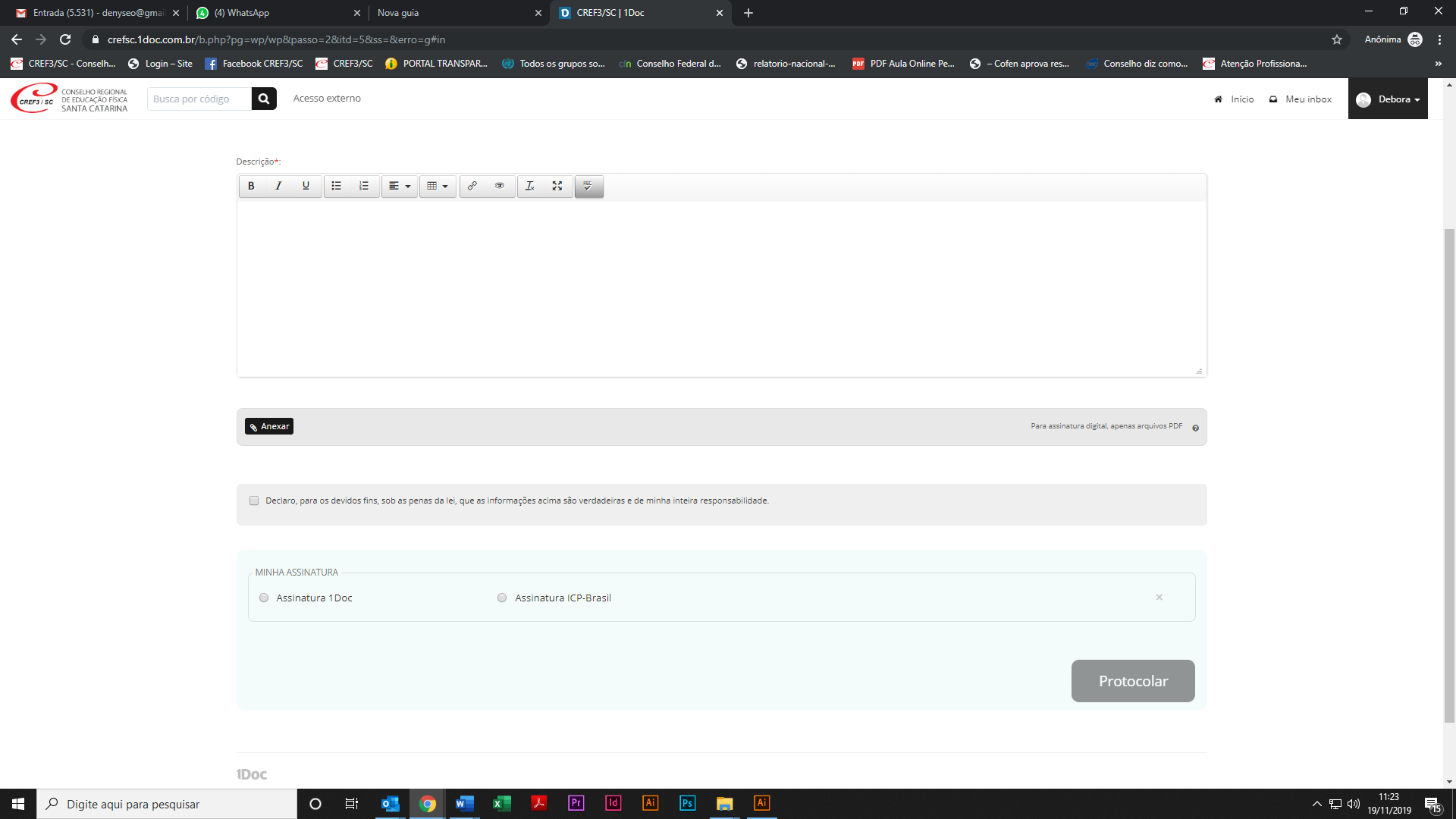
Task: Click the Anexar attachment button
Action: [269, 426]
